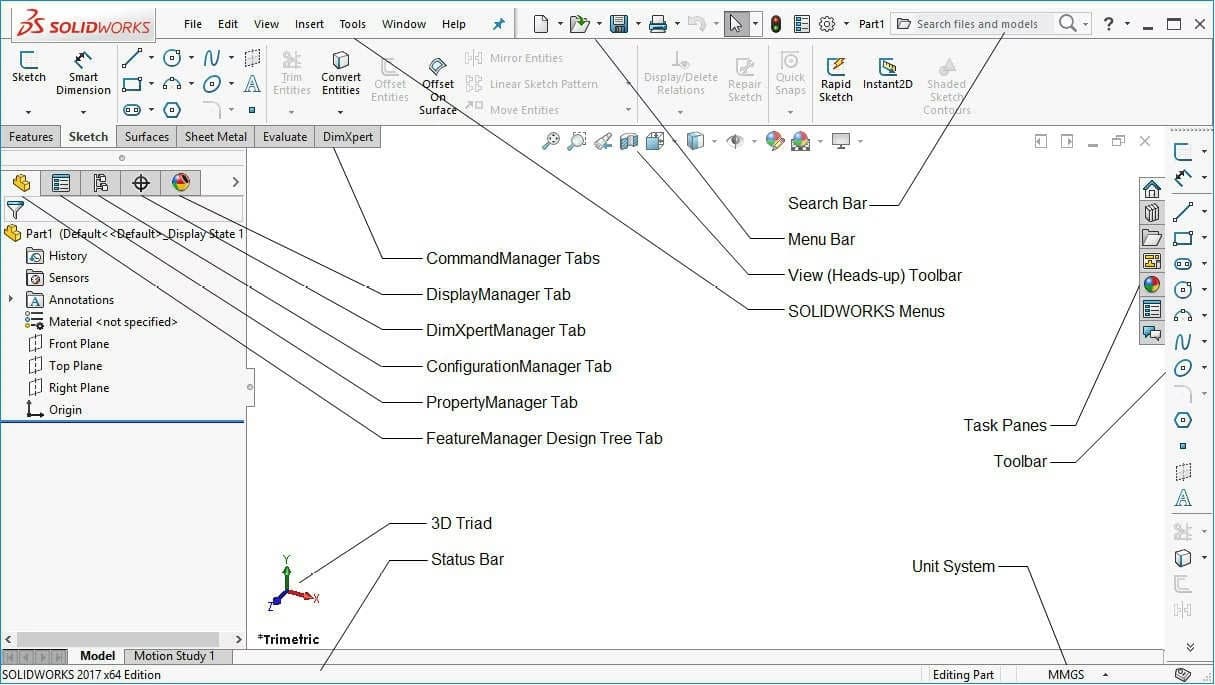
Task: Click Offset On Surface
Action: [x=437, y=85]
